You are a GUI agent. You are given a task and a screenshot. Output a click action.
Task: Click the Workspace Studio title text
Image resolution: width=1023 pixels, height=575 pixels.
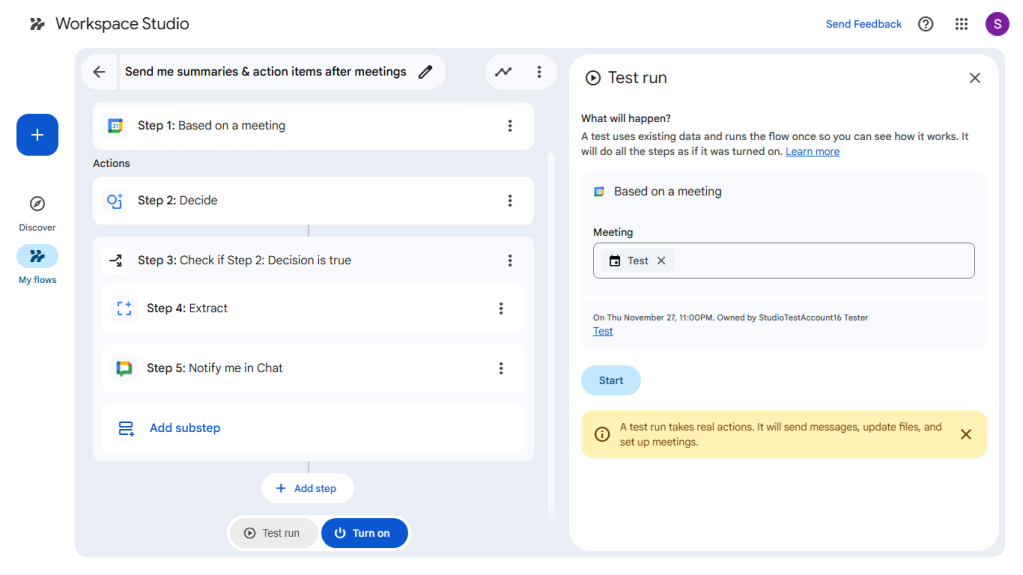122,24
